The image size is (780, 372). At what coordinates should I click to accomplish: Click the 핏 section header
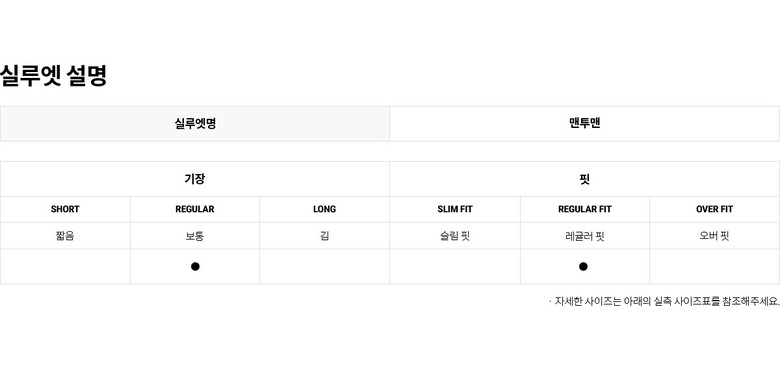[585, 179]
